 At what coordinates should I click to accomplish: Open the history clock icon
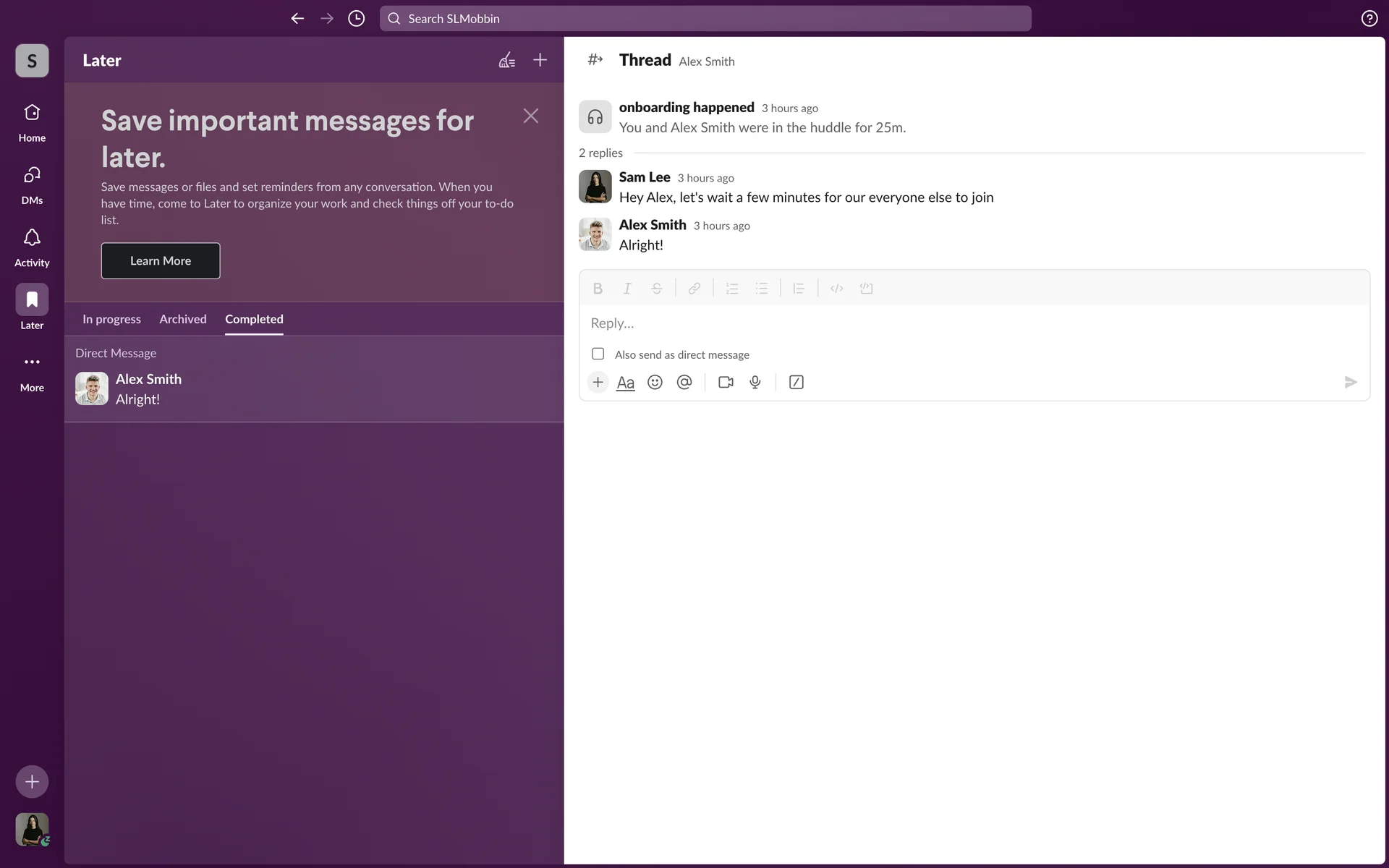(x=356, y=19)
